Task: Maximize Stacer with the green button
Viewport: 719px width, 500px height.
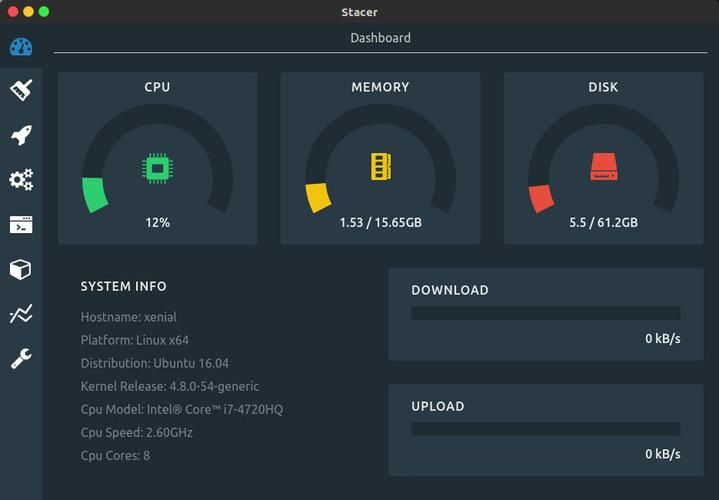Action: (44, 11)
